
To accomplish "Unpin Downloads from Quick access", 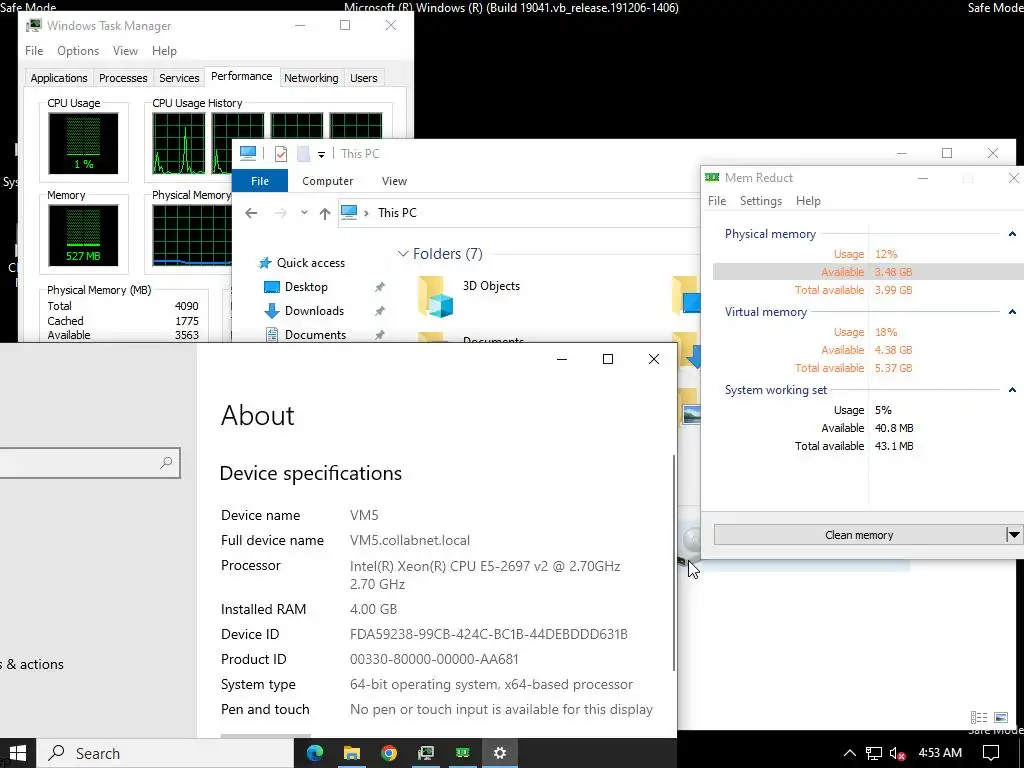I will pos(379,311).
